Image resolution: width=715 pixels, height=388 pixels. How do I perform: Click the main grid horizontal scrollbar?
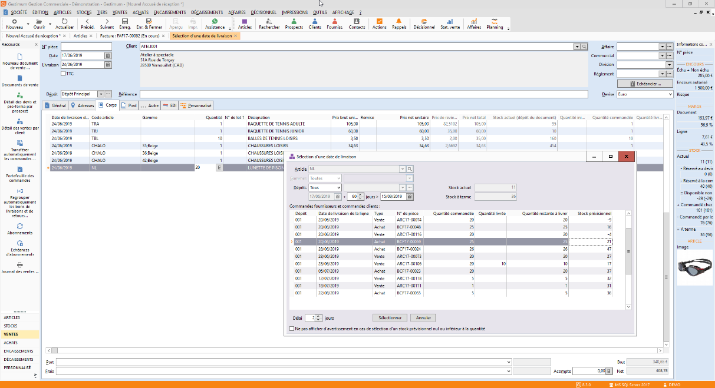tap(354, 351)
